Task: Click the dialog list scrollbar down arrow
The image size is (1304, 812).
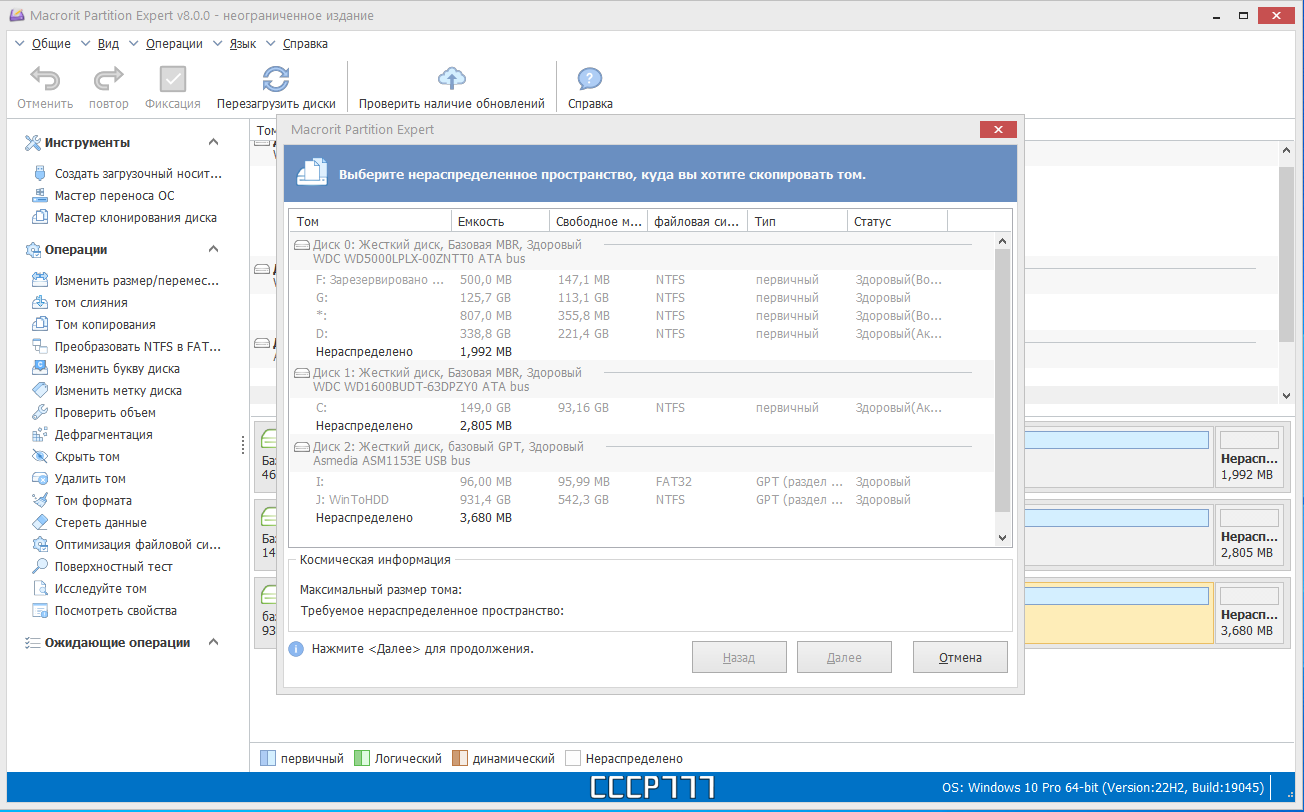Action: pos(1003,538)
